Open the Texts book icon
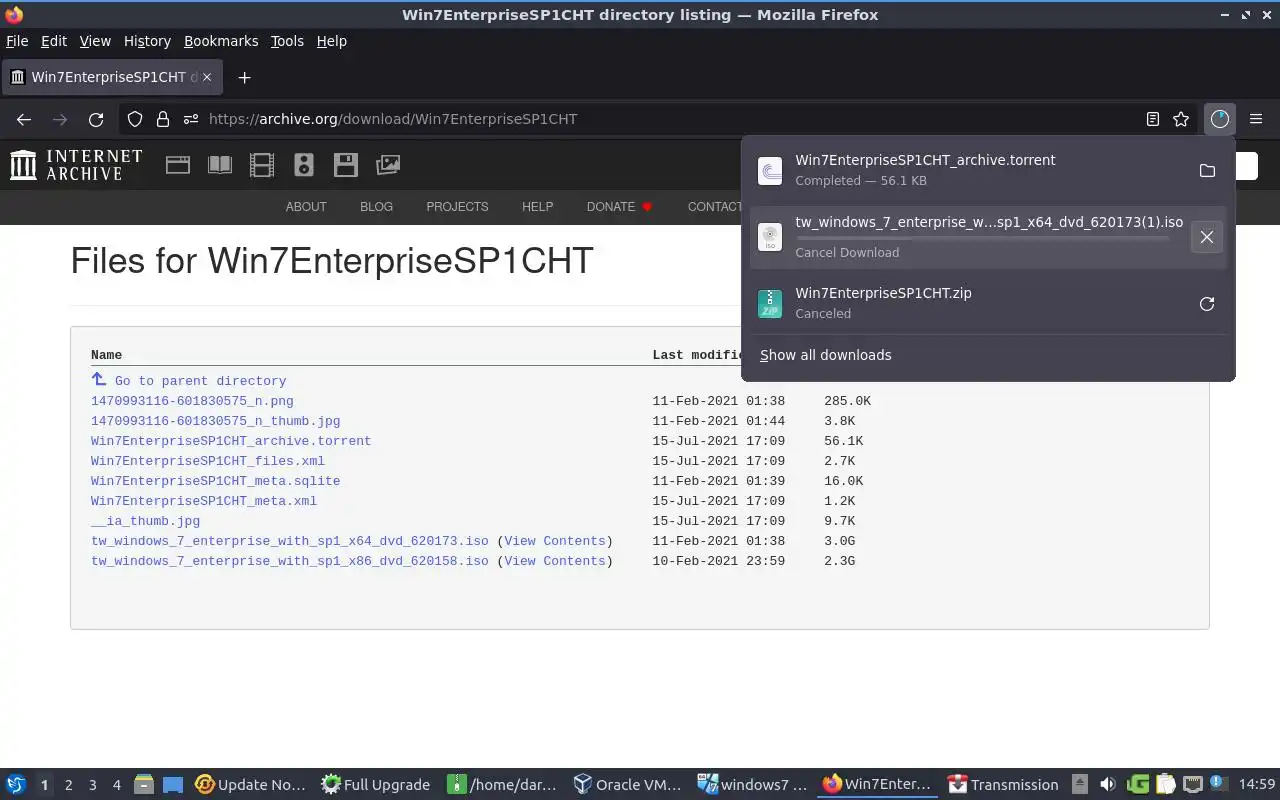 (x=220, y=165)
